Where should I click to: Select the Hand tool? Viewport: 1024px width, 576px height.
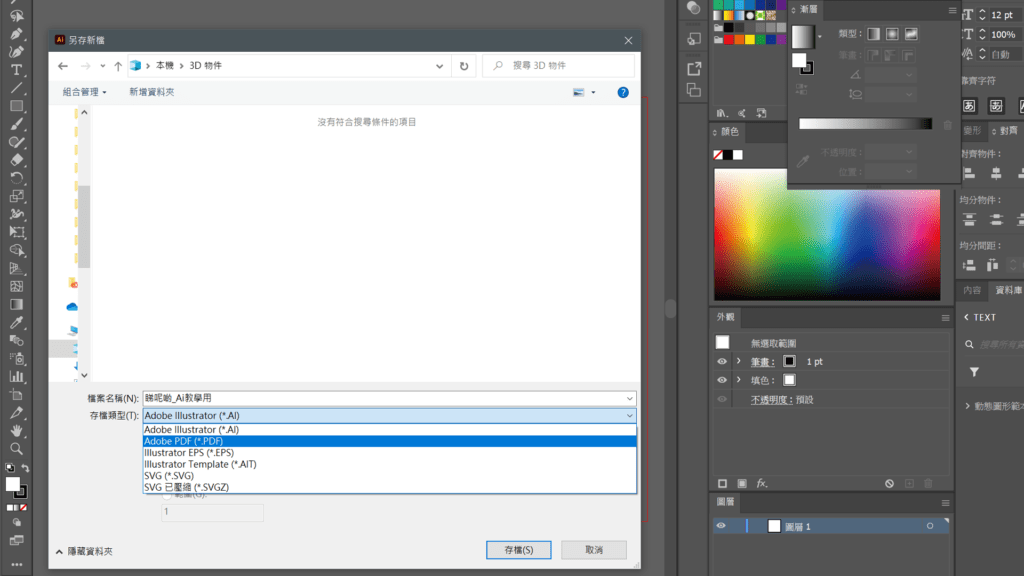(16, 431)
